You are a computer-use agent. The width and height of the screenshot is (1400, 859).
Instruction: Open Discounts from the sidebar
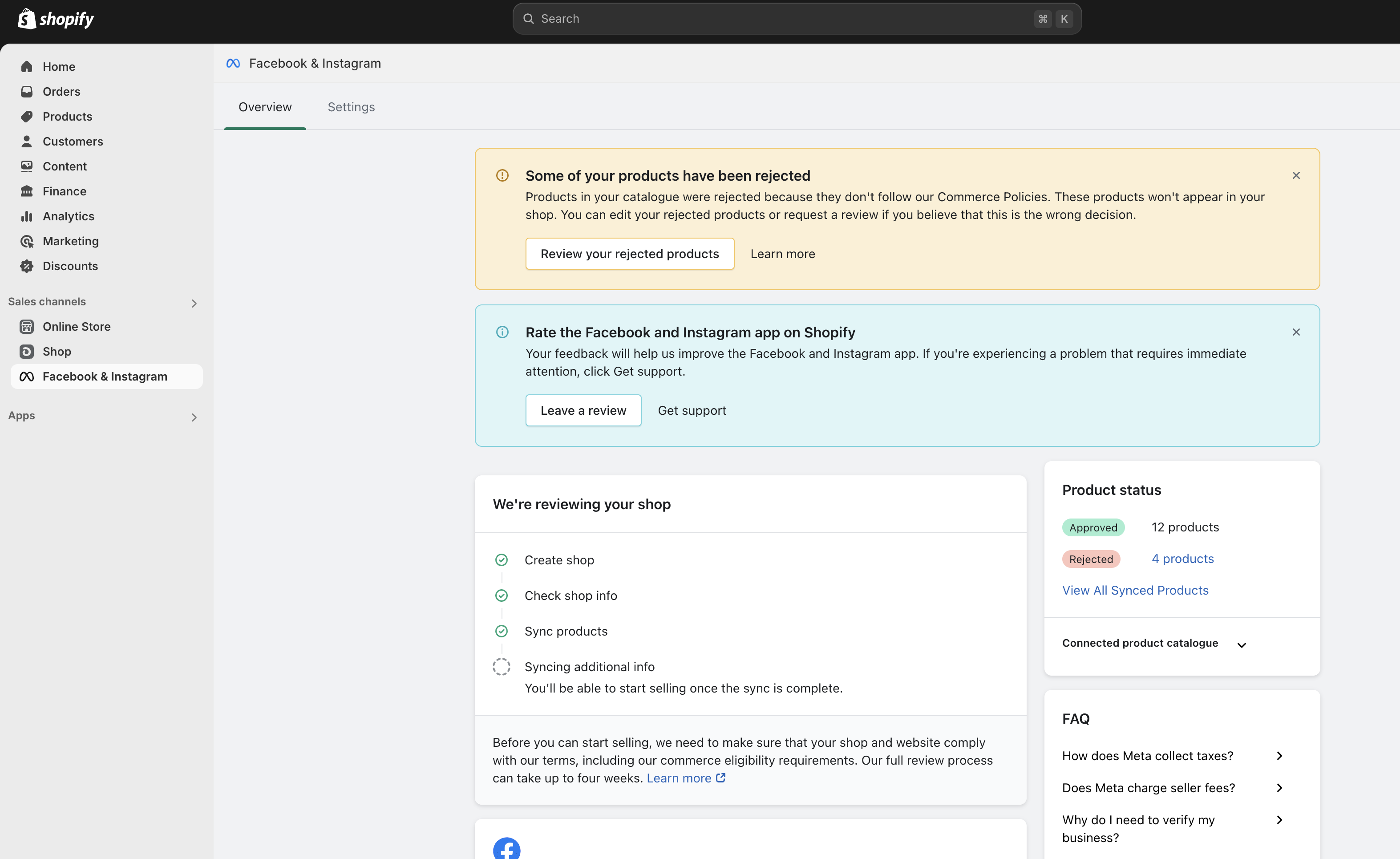(x=70, y=267)
